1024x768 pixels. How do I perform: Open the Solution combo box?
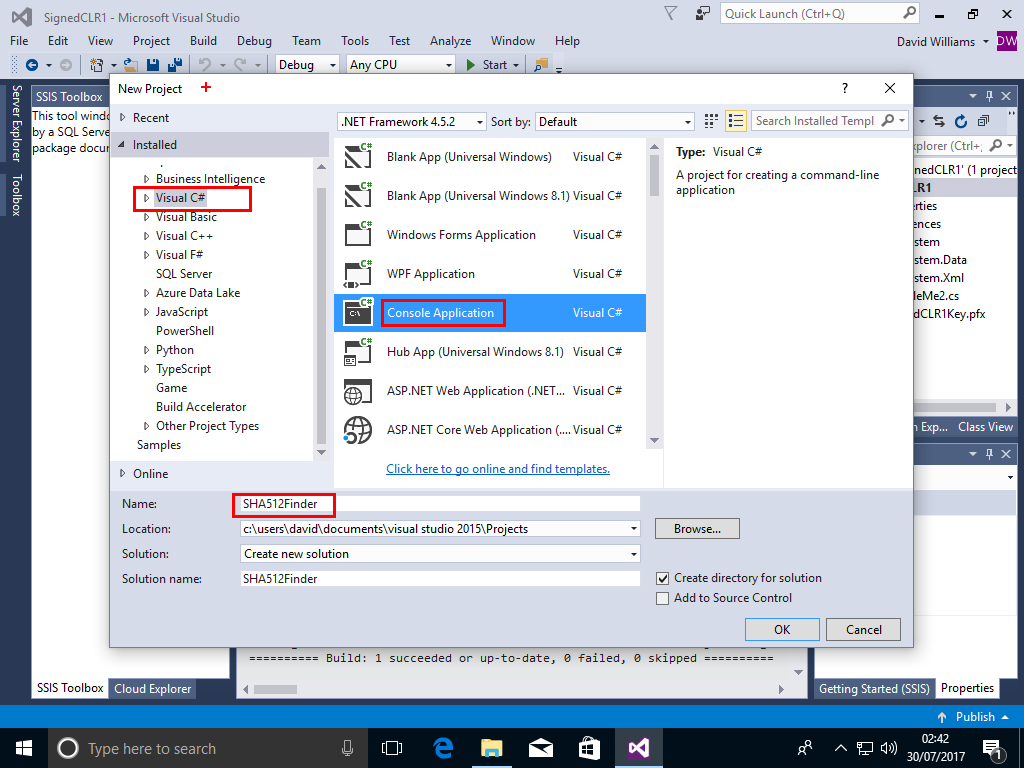point(440,554)
